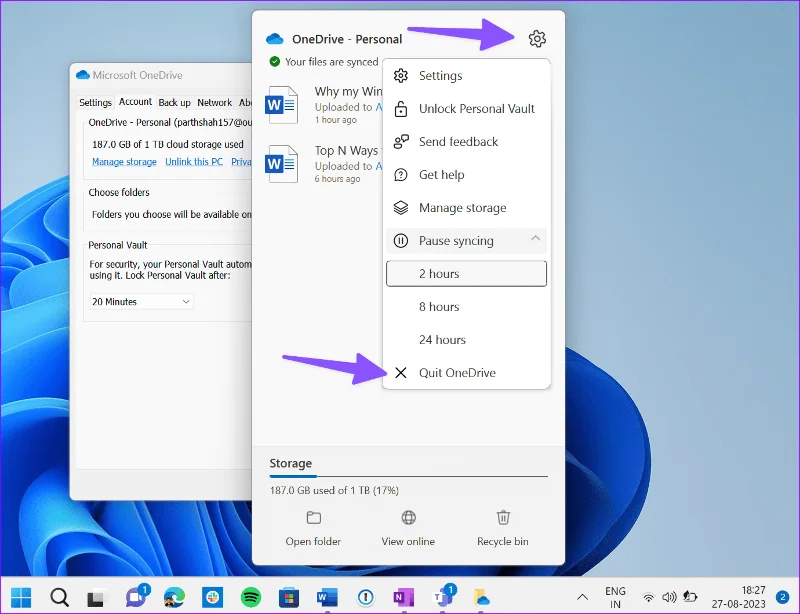
Task: Open Slack from the taskbar
Action: tap(212, 597)
